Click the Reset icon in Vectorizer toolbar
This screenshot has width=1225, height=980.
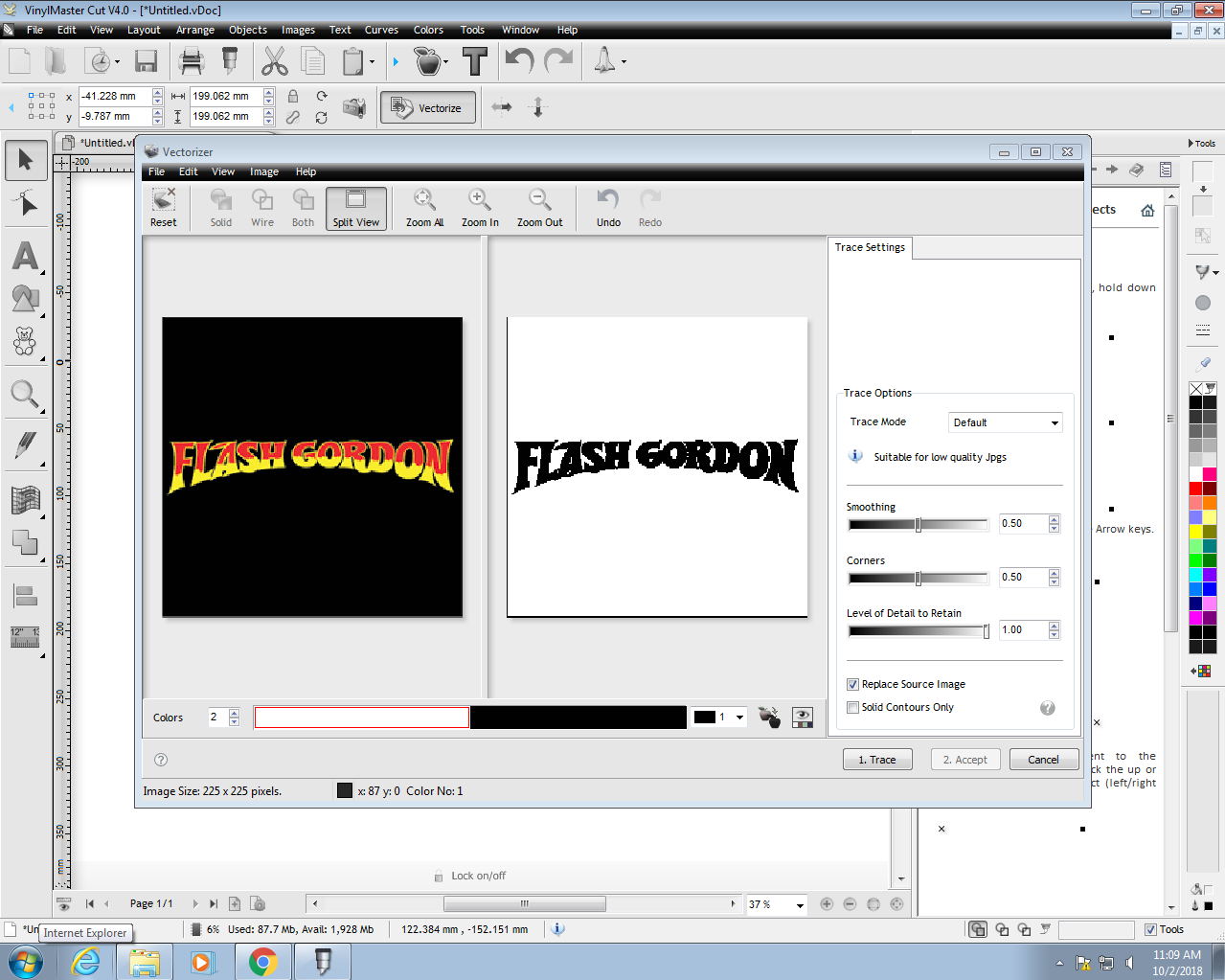(x=163, y=208)
